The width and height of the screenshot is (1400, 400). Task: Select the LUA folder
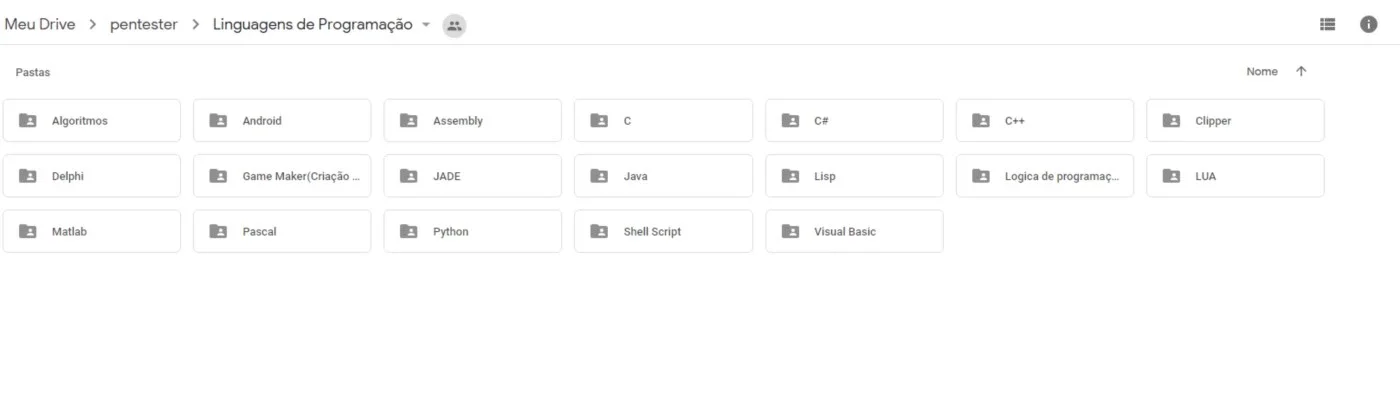coord(1235,176)
